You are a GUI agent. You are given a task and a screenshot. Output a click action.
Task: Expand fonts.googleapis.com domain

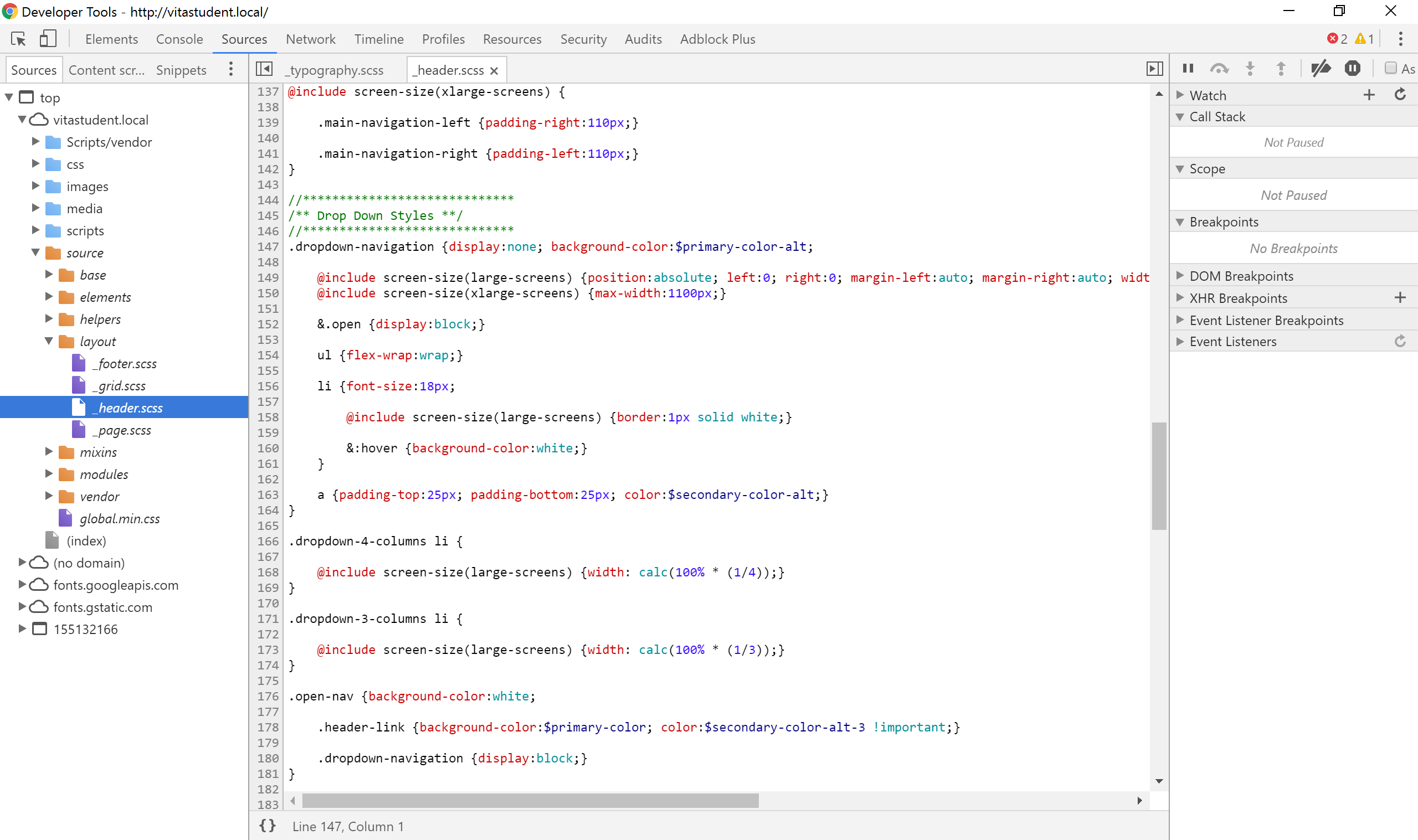click(x=22, y=584)
